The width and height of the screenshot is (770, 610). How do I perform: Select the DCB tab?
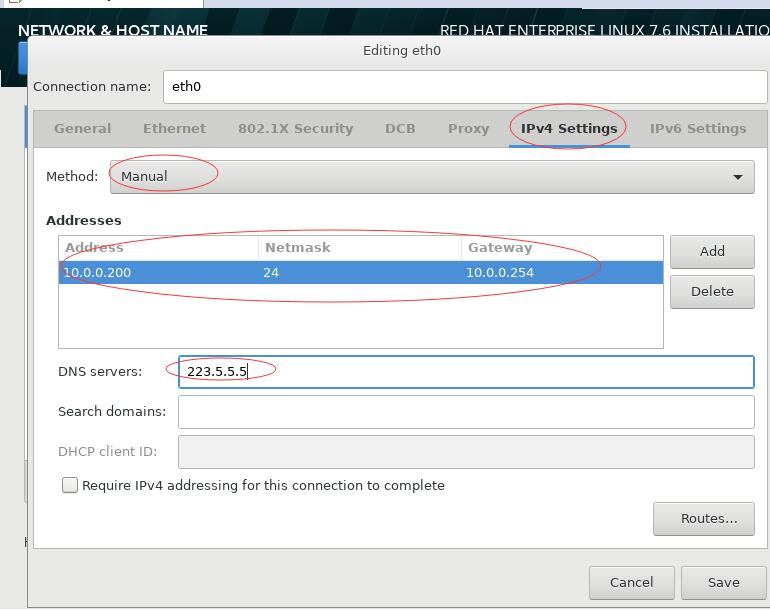click(x=400, y=128)
